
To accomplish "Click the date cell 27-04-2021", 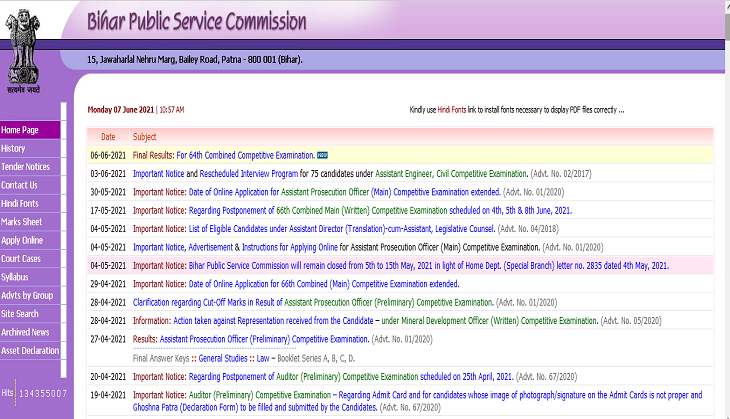I will coord(108,339).
